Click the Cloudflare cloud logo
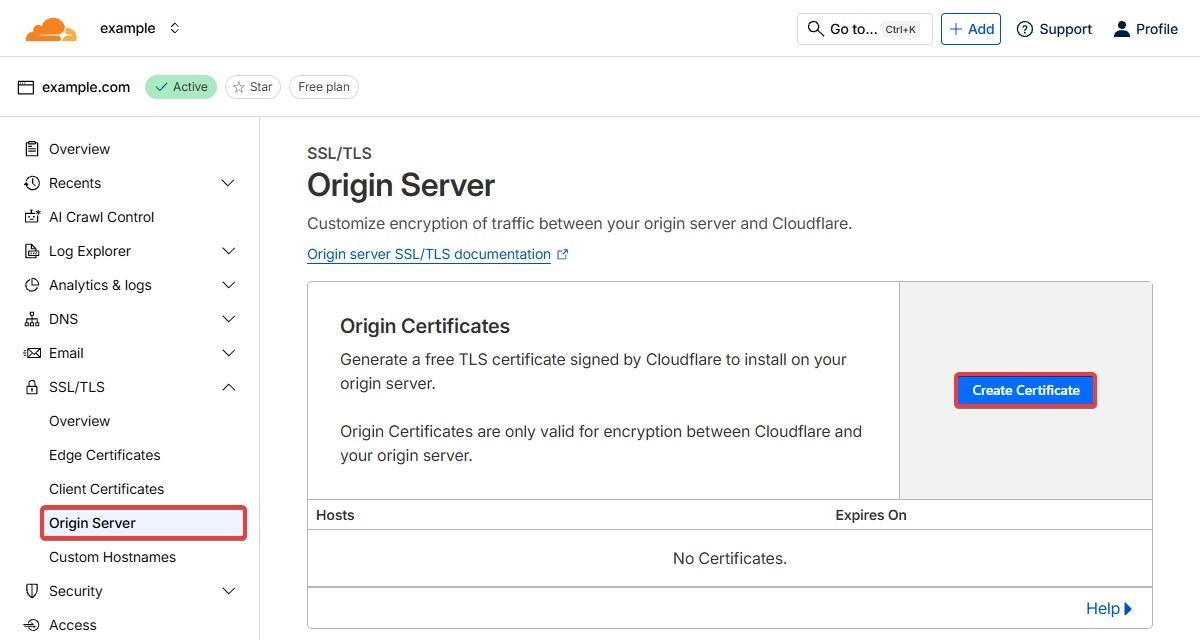Screen dimensions: 1200x640 pyautogui.click(x=51, y=29)
